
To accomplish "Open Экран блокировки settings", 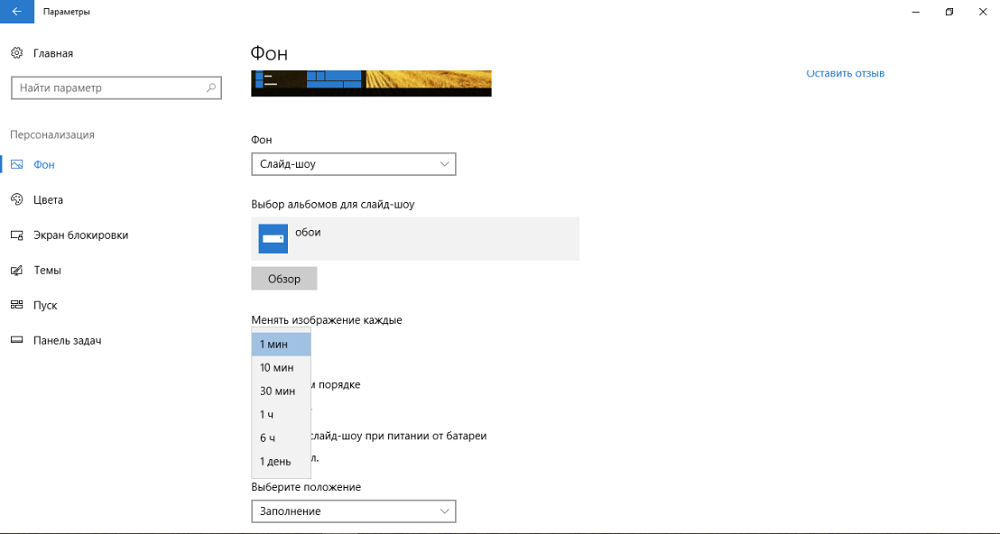I will click(x=80, y=235).
